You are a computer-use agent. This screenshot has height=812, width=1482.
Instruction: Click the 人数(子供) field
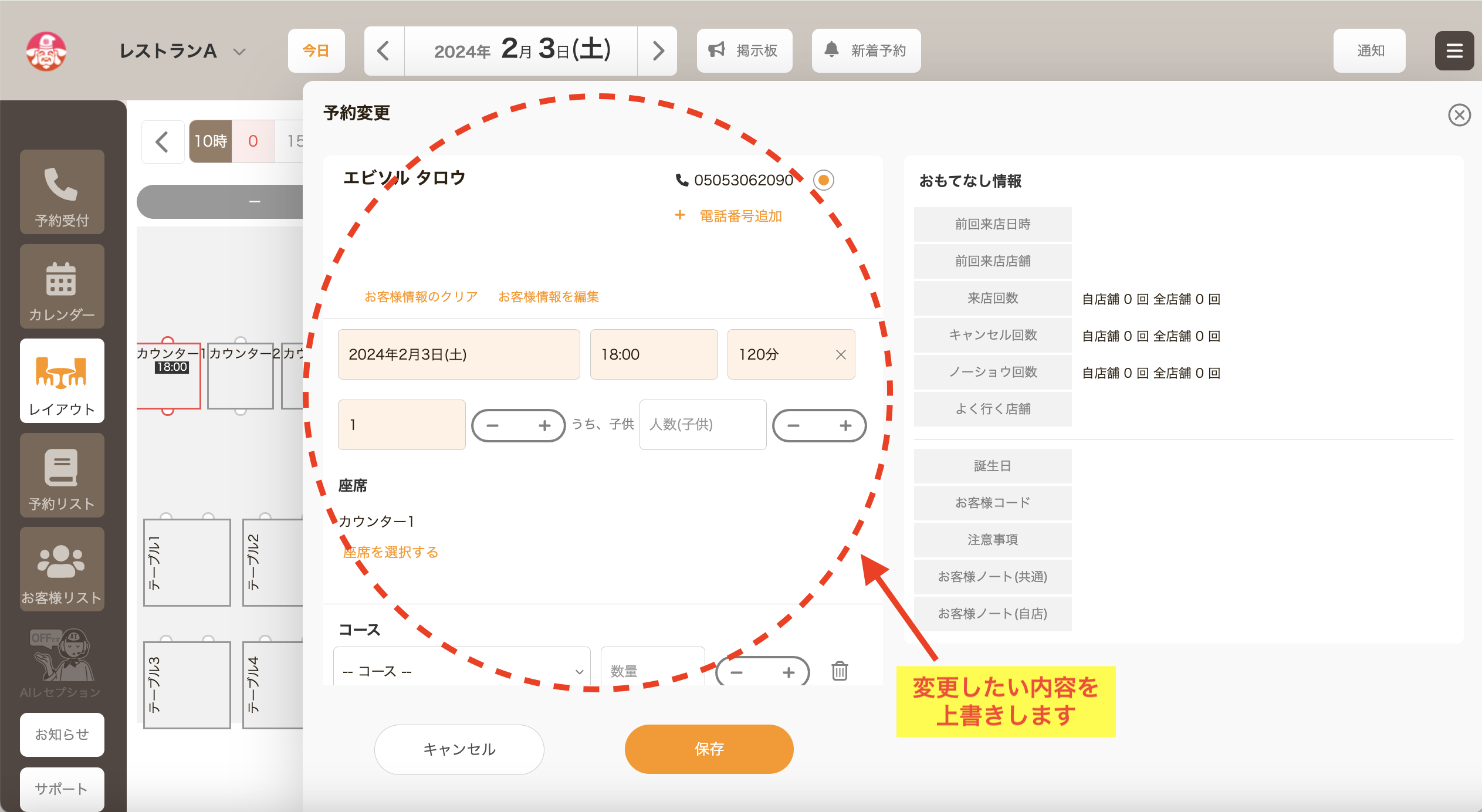pyautogui.click(x=703, y=425)
